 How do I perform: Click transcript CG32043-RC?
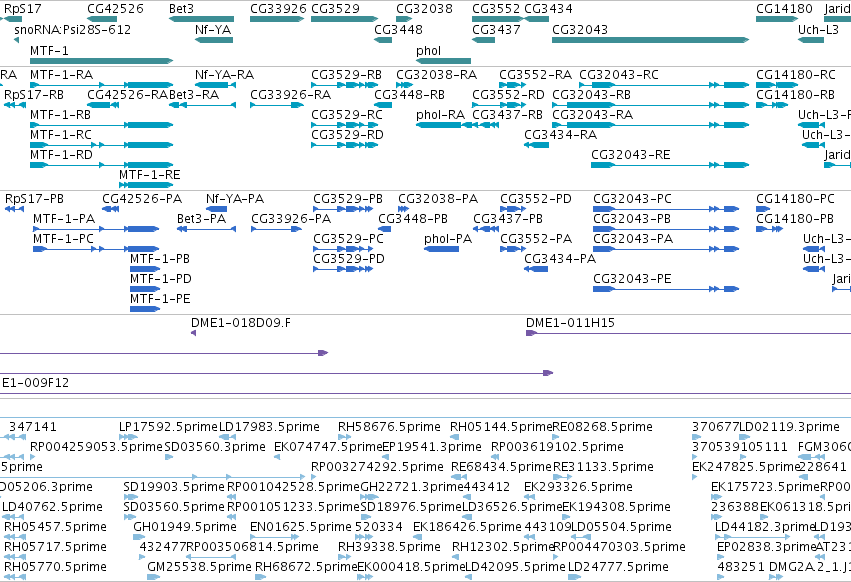[619, 75]
